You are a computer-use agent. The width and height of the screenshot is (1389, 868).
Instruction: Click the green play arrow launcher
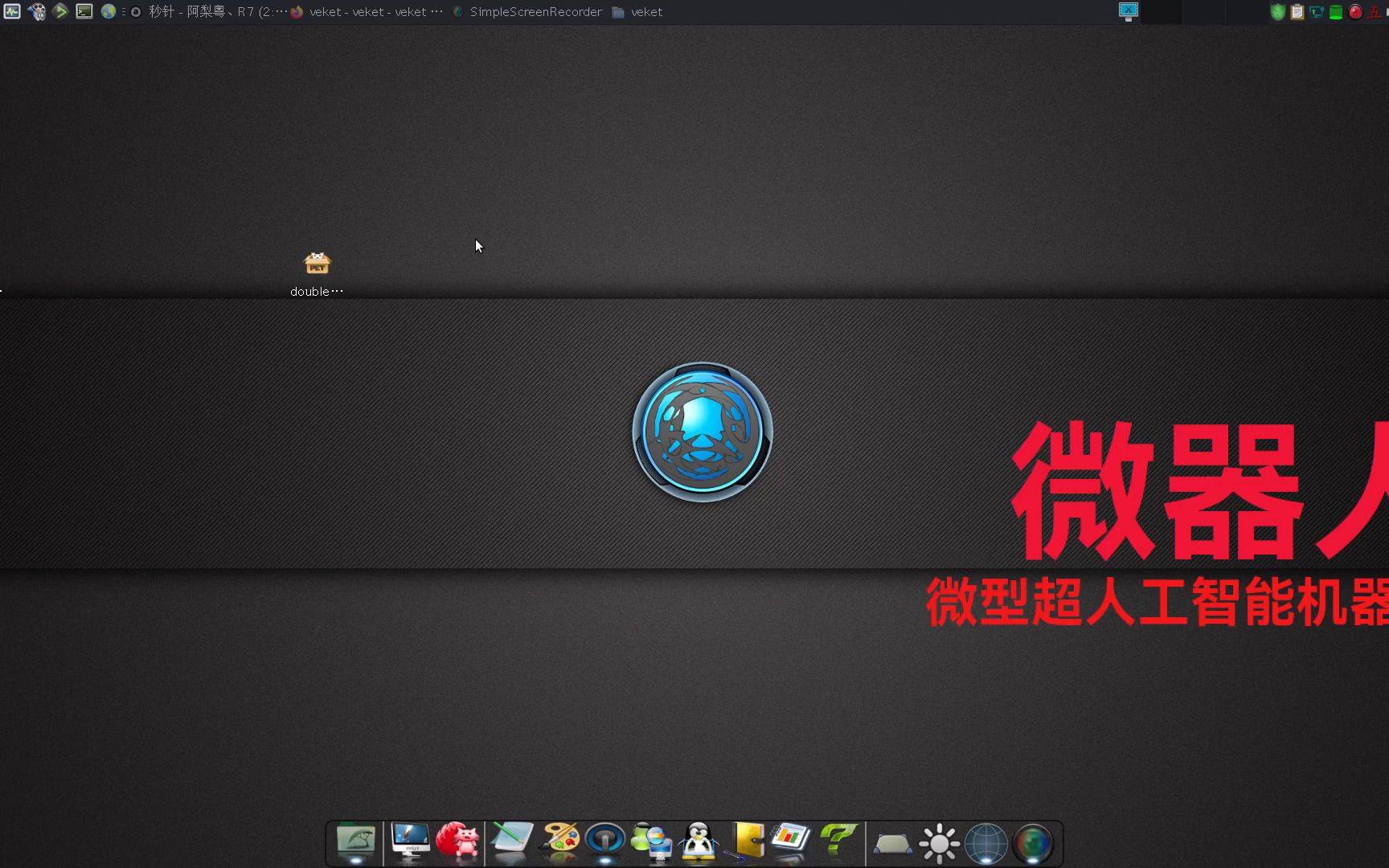[60, 11]
